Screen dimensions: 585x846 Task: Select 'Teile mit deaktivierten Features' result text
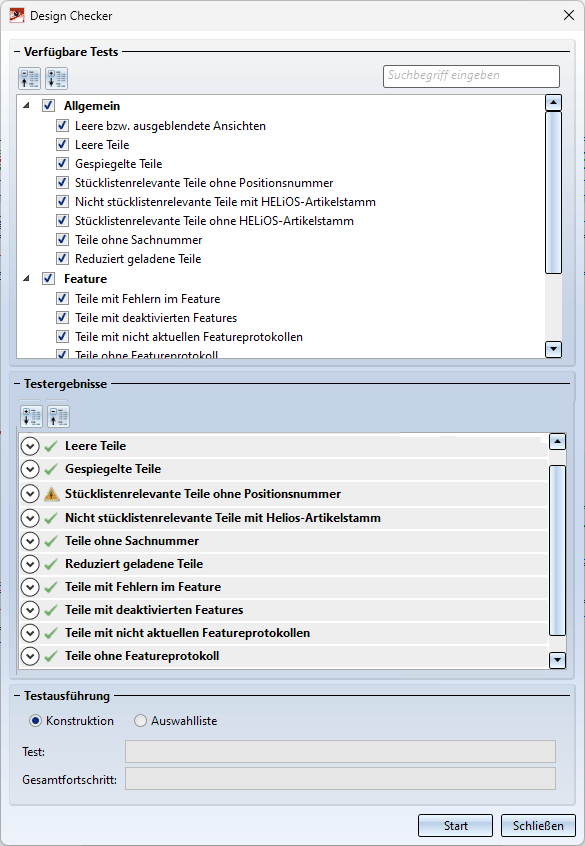[154, 610]
